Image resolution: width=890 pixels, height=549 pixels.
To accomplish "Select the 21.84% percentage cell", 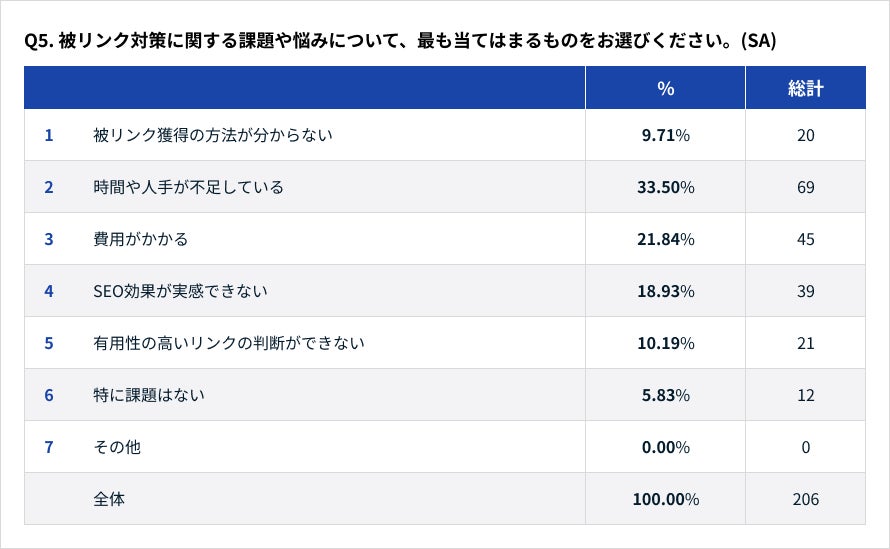I will point(665,239).
